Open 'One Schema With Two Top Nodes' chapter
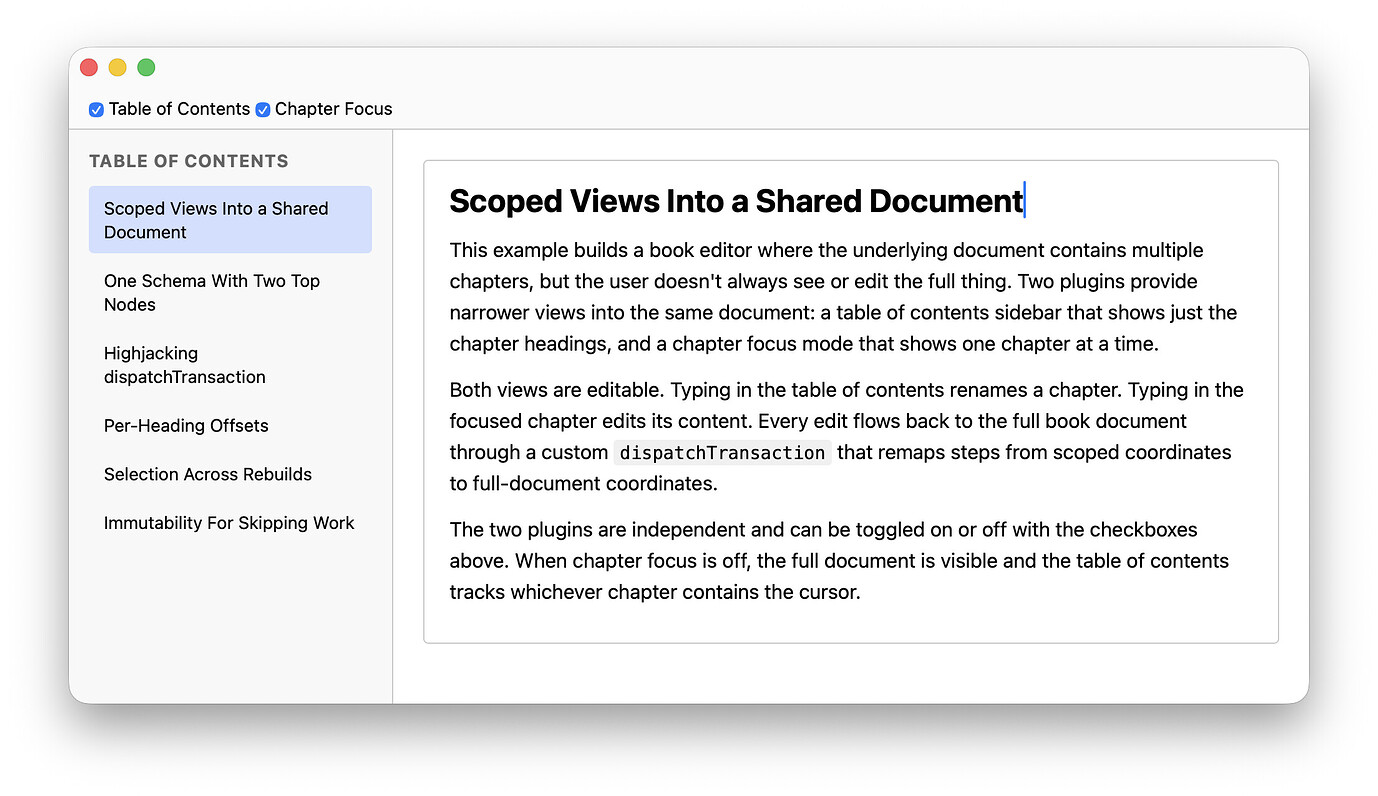This screenshot has width=1378, height=796. click(211, 293)
